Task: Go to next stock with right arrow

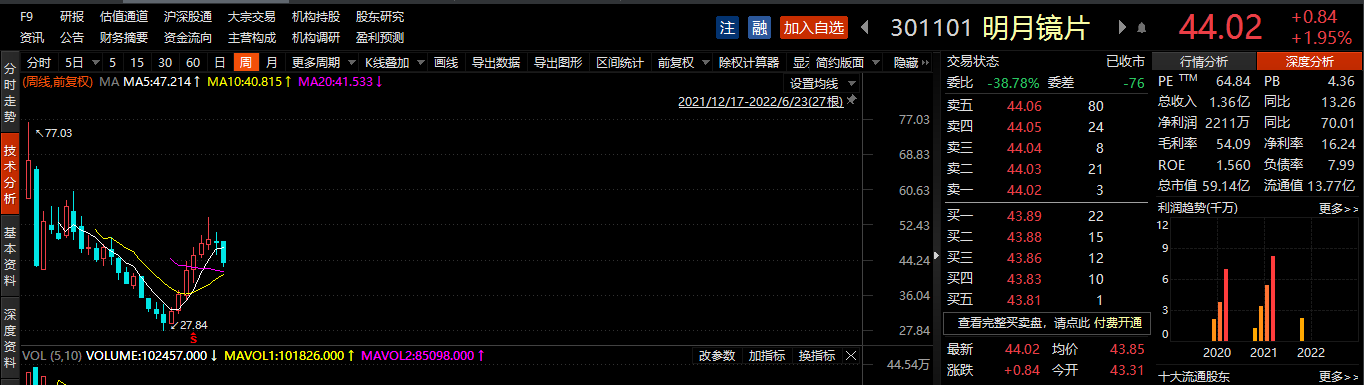Action: 1121,28
